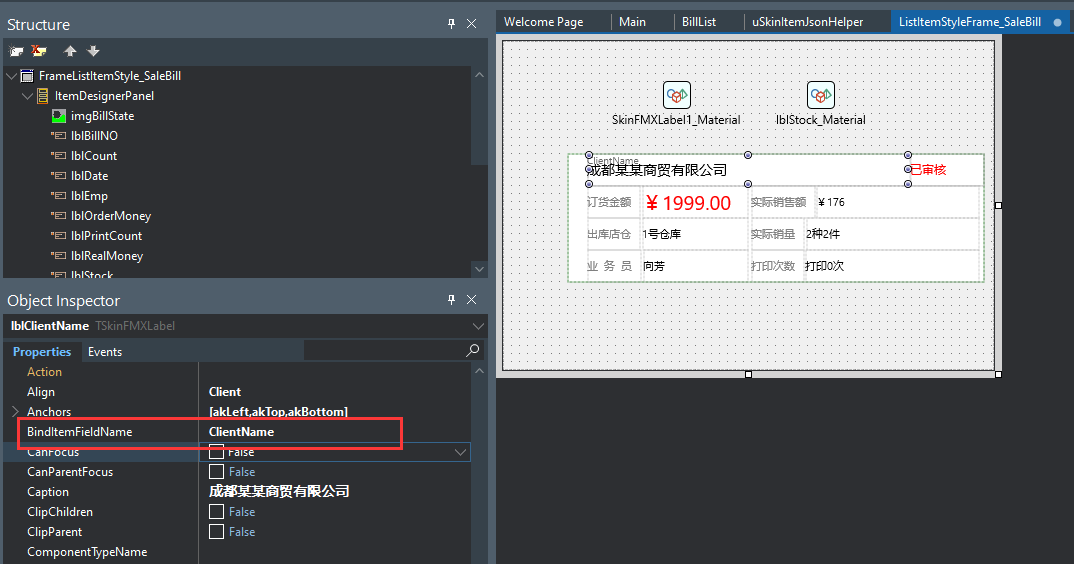Click the Move Up arrow in Structure toolbar
This screenshot has height=564, width=1074.
pyautogui.click(x=70, y=51)
